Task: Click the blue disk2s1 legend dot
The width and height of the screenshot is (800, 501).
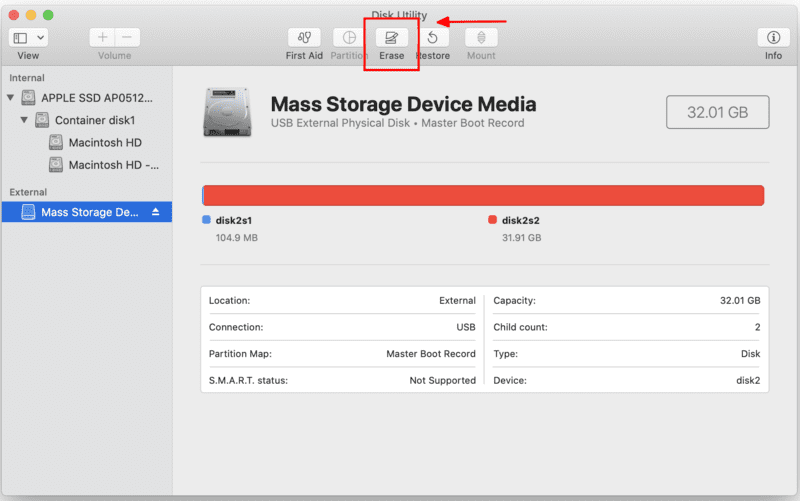Action: [207, 220]
